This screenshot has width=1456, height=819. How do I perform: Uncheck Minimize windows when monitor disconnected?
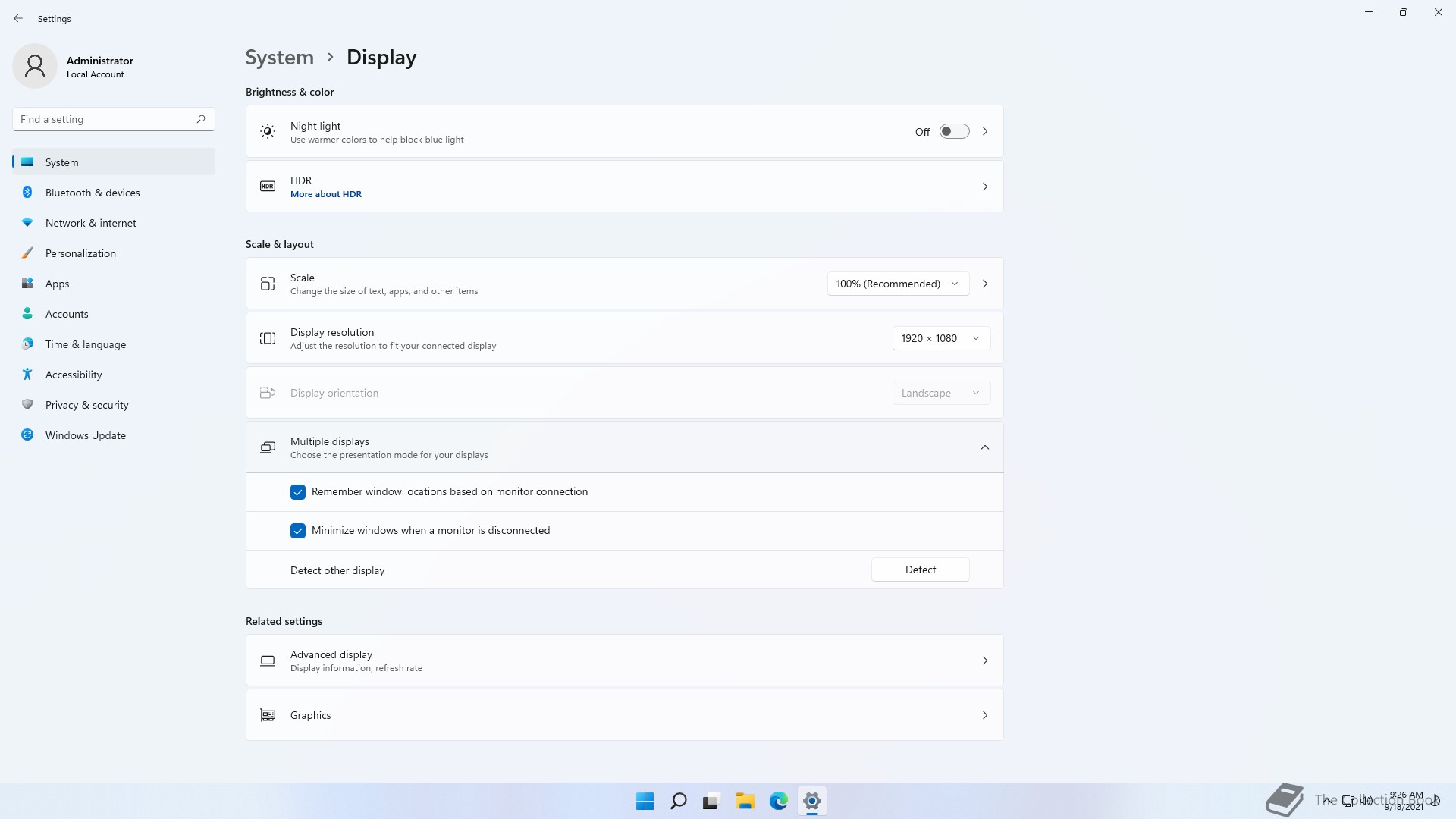pos(298,531)
